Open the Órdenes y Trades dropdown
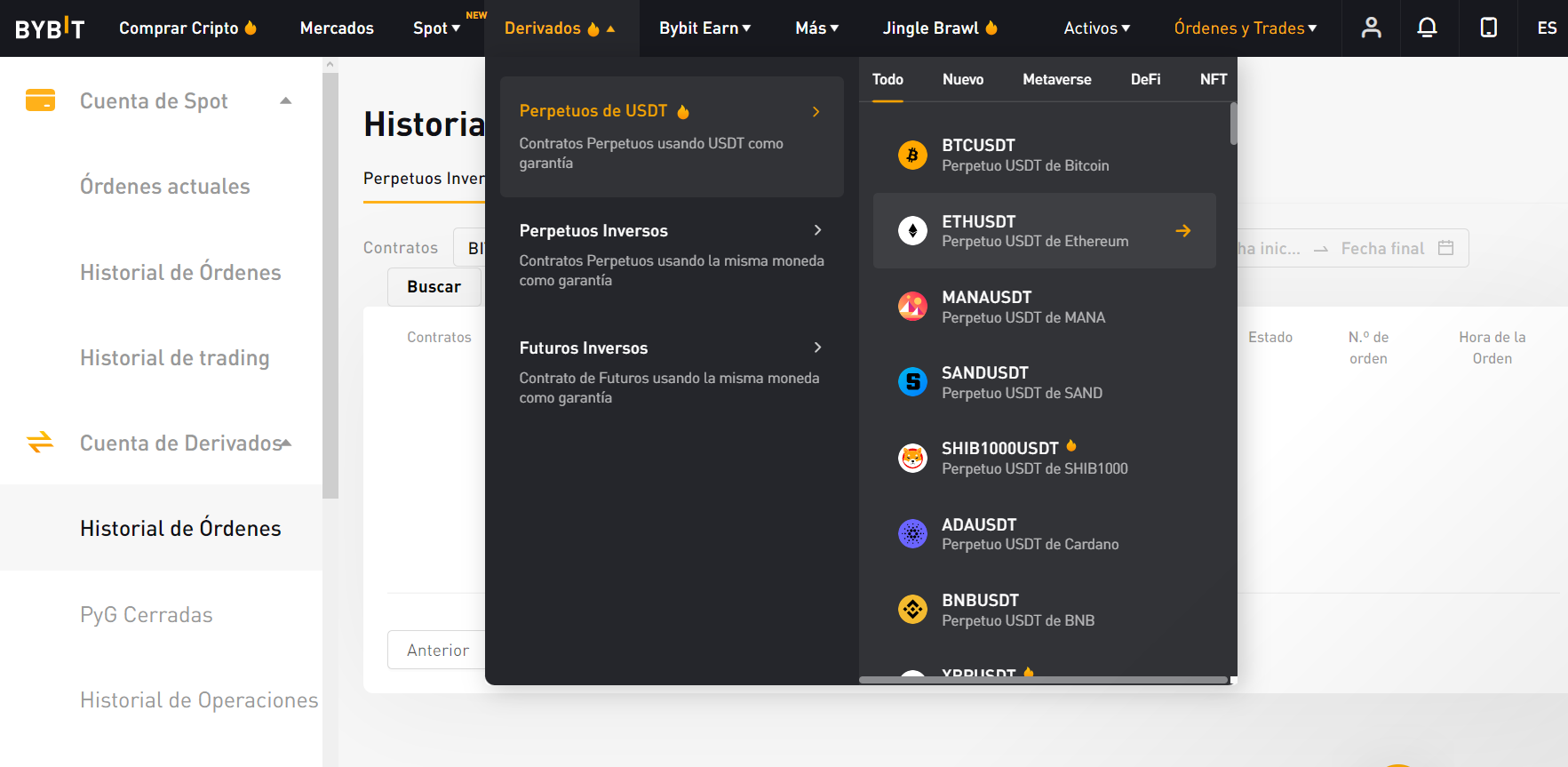1568x767 pixels. (1246, 28)
